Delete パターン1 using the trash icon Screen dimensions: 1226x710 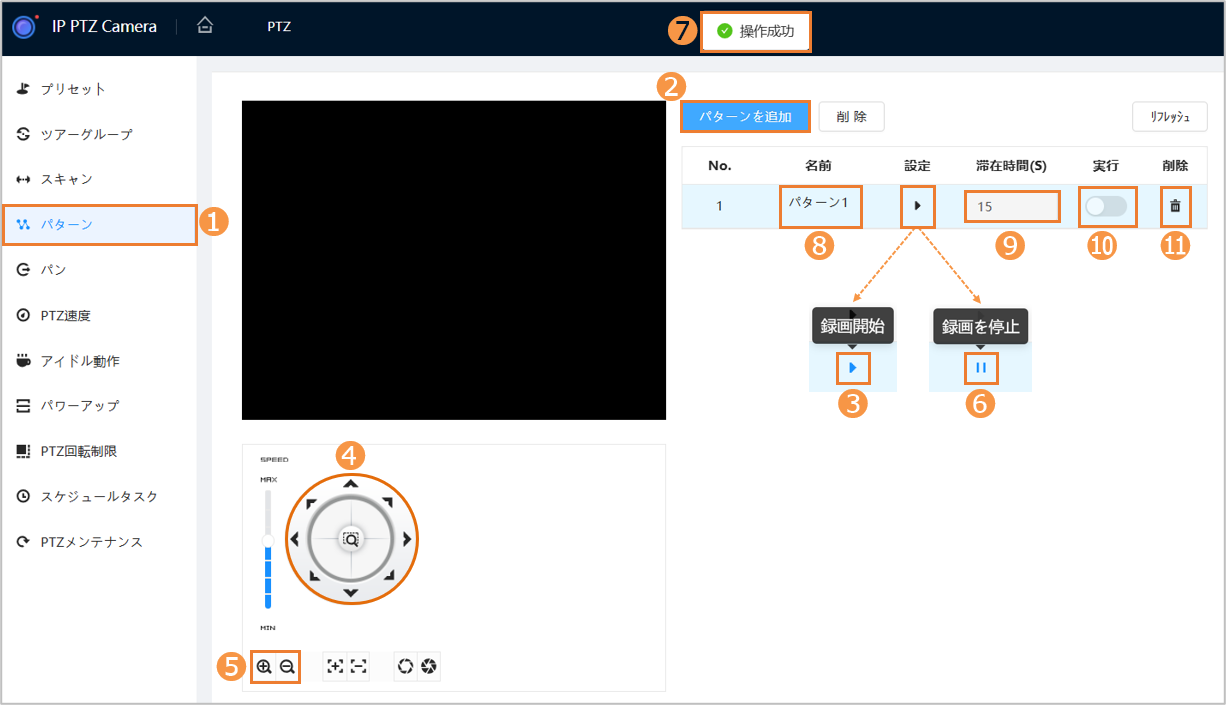click(1175, 206)
